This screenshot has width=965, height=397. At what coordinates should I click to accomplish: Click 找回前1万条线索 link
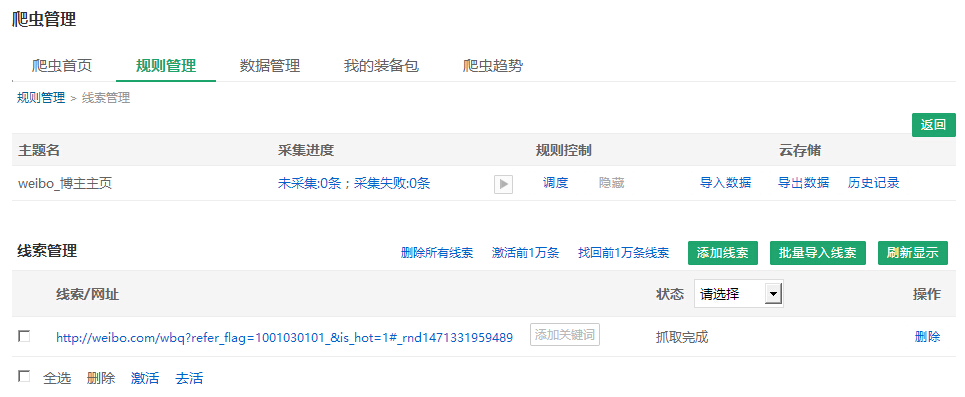[x=623, y=253]
